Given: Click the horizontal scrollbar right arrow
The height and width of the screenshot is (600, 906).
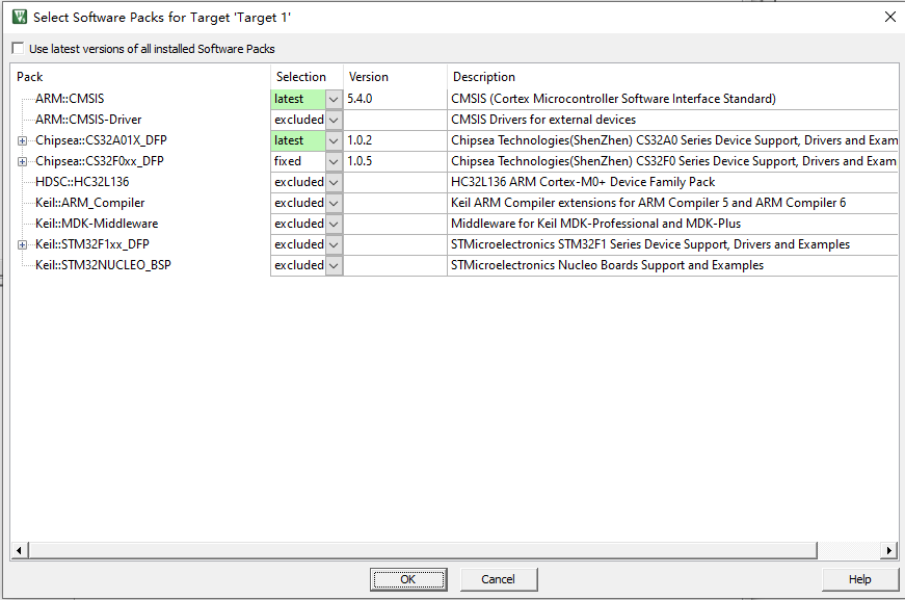Looking at the screenshot, I should pyautogui.click(x=888, y=551).
